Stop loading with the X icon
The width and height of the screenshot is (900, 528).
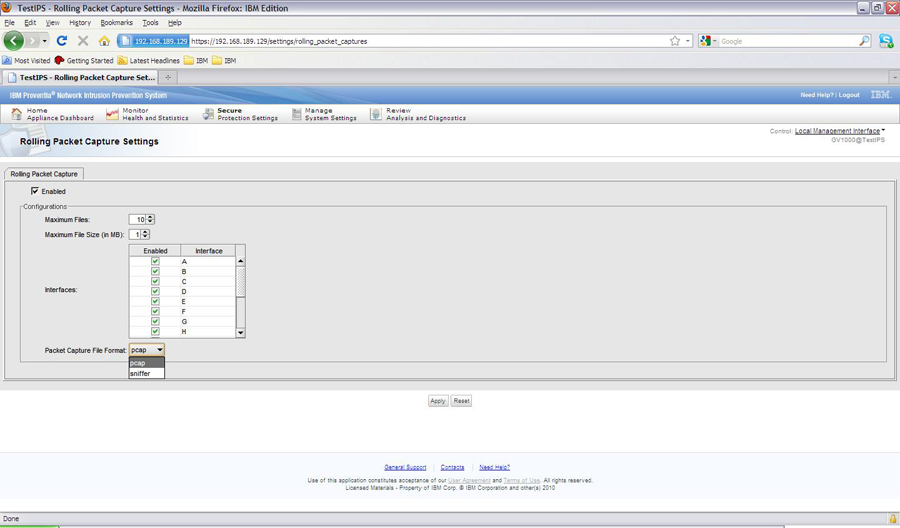(83, 41)
